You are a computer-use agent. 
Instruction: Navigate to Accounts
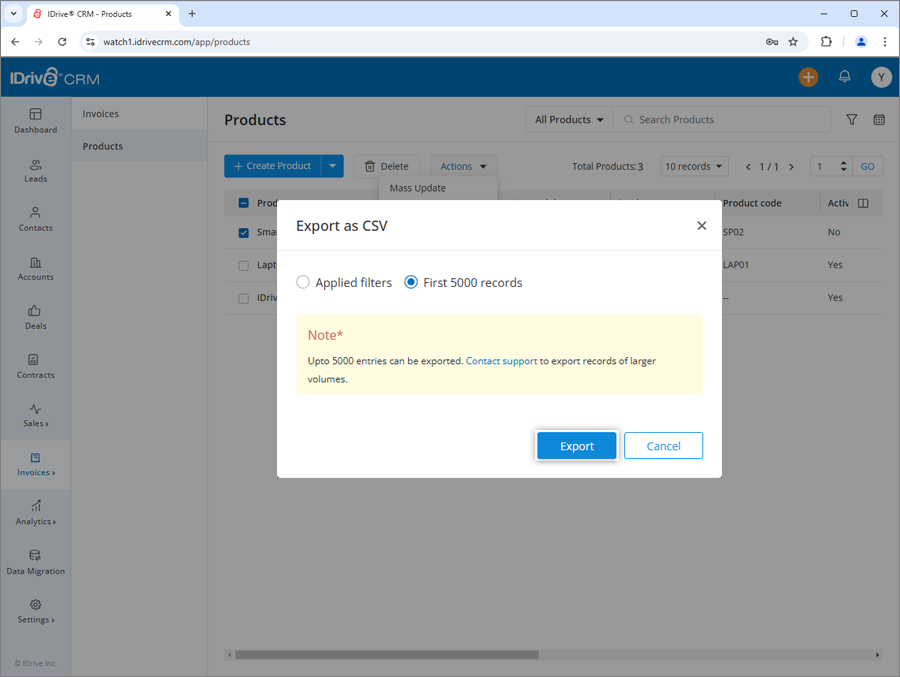pyautogui.click(x=35, y=268)
